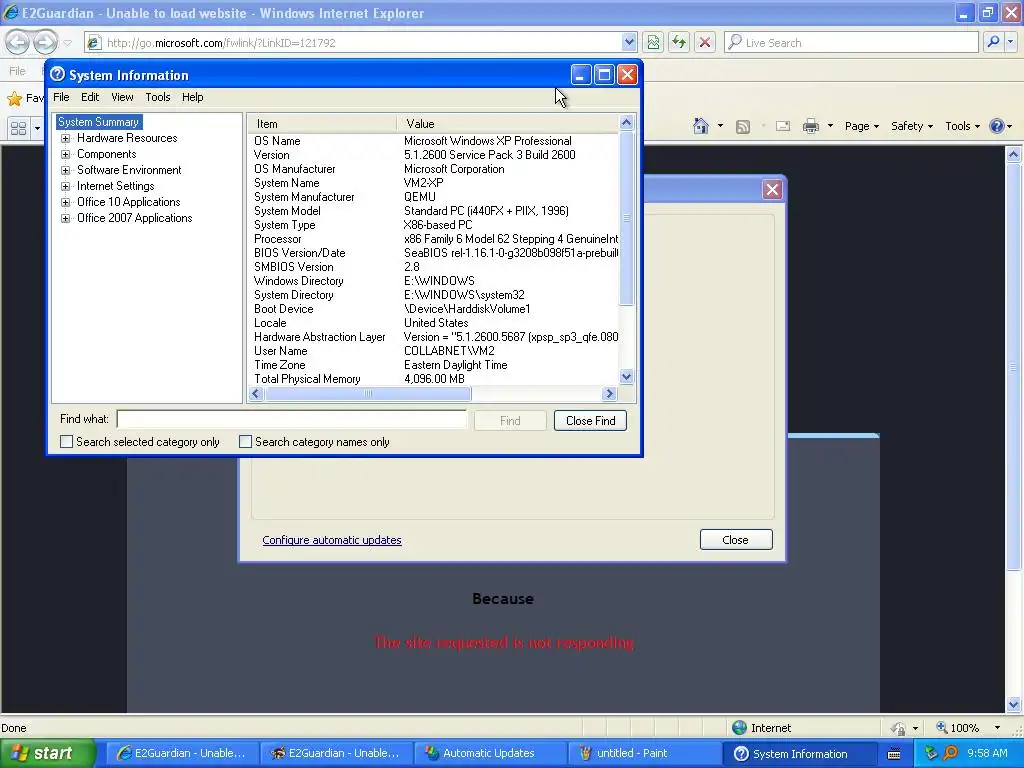Image resolution: width=1024 pixels, height=768 pixels.
Task: Open the Safety dropdown menu in IE
Action: click(x=912, y=126)
